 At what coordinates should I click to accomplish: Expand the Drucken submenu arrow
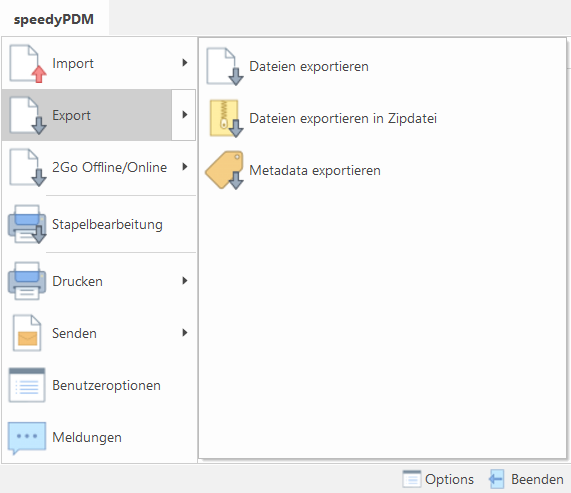(x=185, y=281)
